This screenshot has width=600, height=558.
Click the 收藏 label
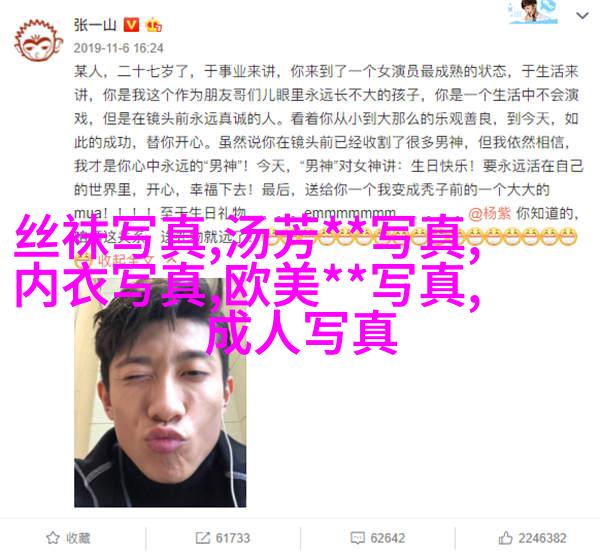coord(78,538)
